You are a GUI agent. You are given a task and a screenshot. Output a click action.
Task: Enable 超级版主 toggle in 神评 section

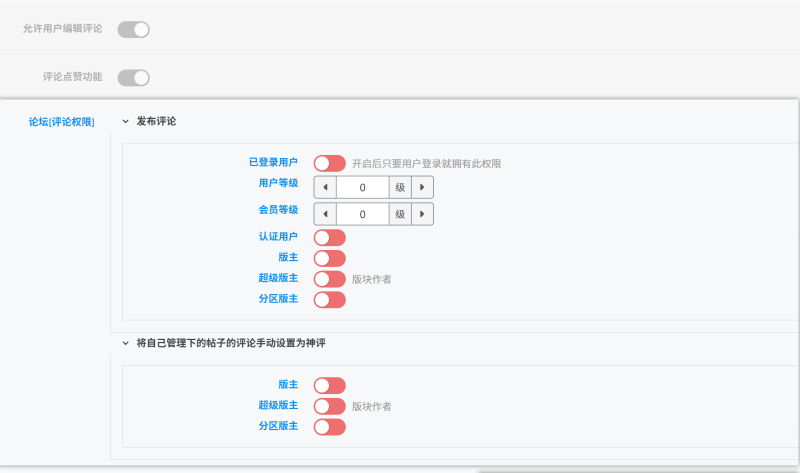[x=329, y=406]
